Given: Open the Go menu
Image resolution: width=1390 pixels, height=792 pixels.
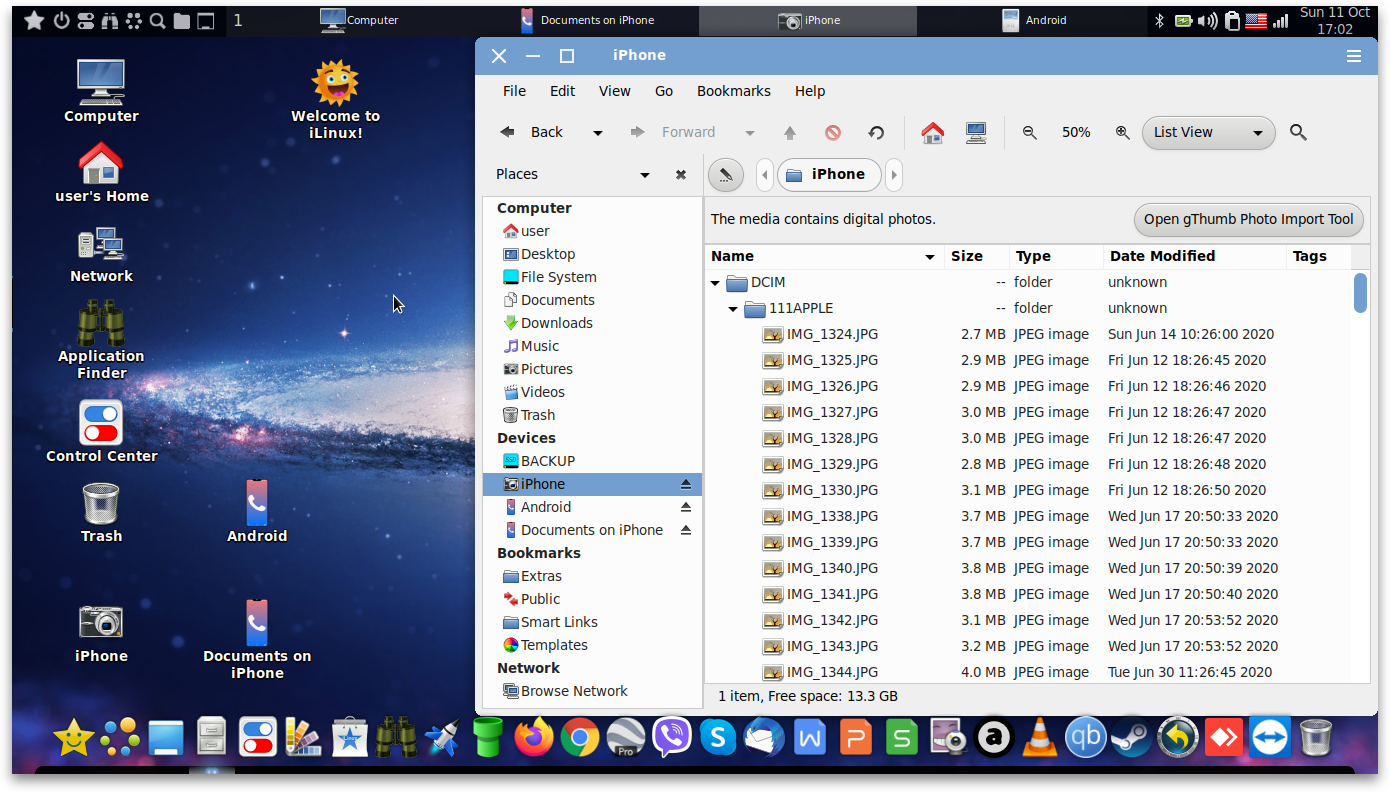Looking at the screenshot, I should click(x=664, y=91).
